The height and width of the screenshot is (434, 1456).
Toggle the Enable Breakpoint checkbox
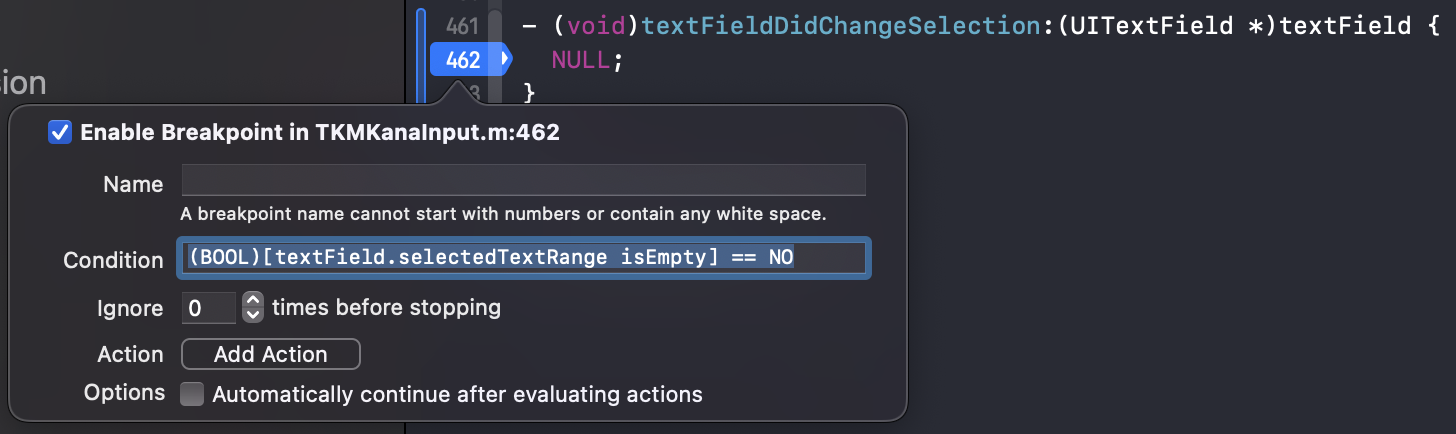[60, 132]
